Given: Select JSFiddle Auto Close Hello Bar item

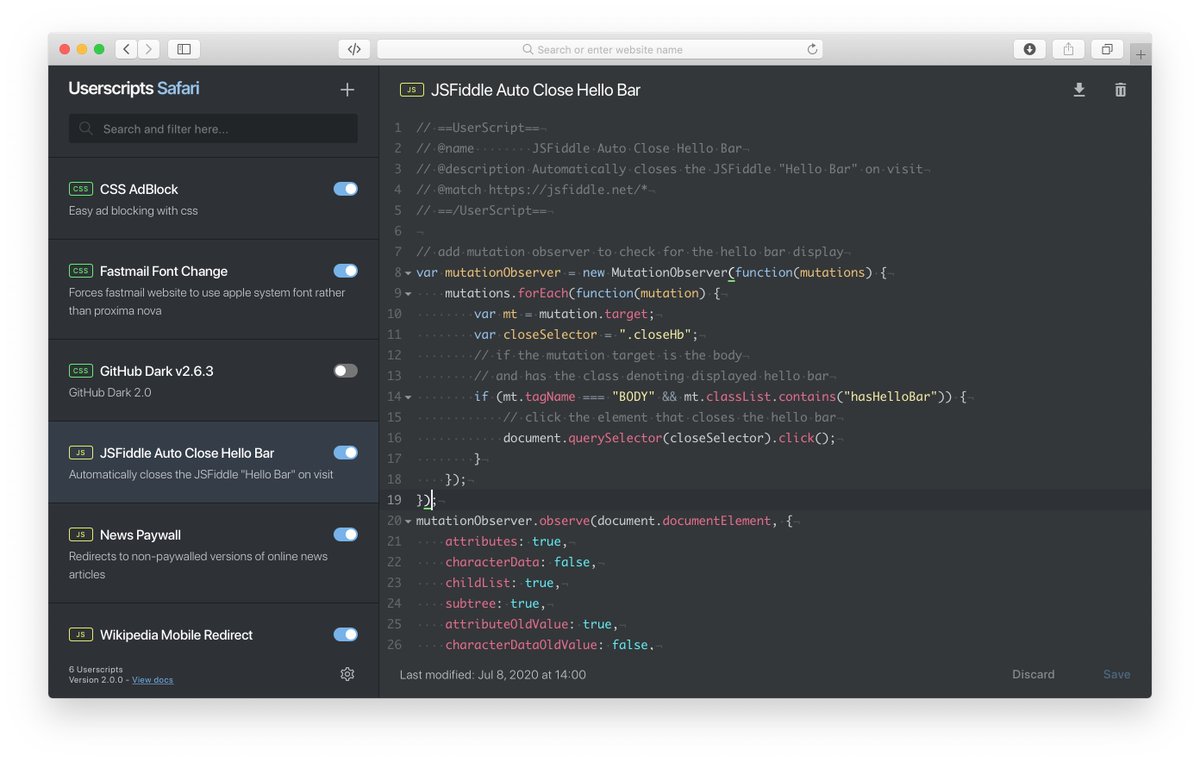Looking at the screenshot, I should point(213,462).
